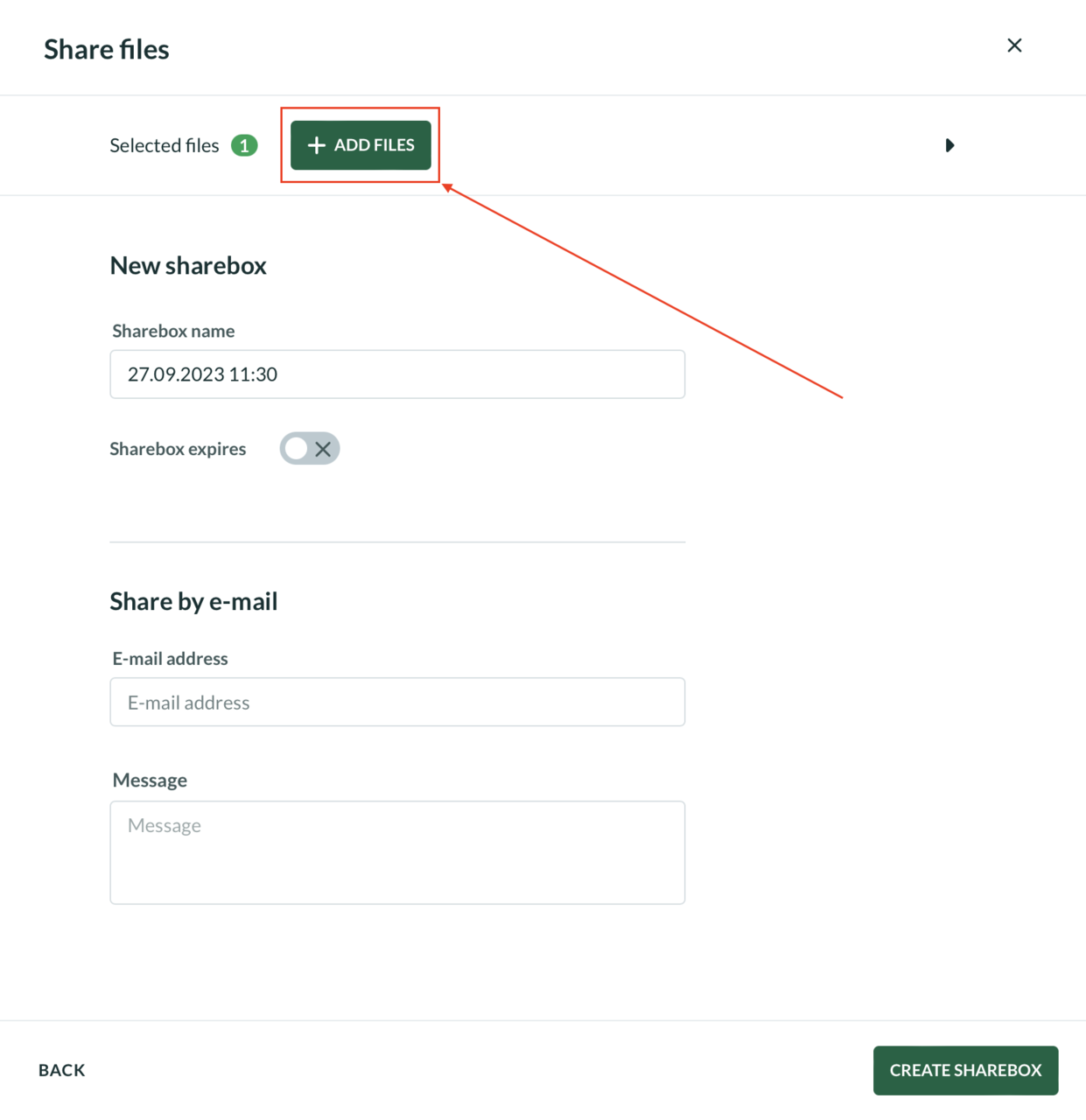Click the Share files dialog title
This screenshot has height=1120, width=1086.
pyautogui.click(x=106, y=49)
